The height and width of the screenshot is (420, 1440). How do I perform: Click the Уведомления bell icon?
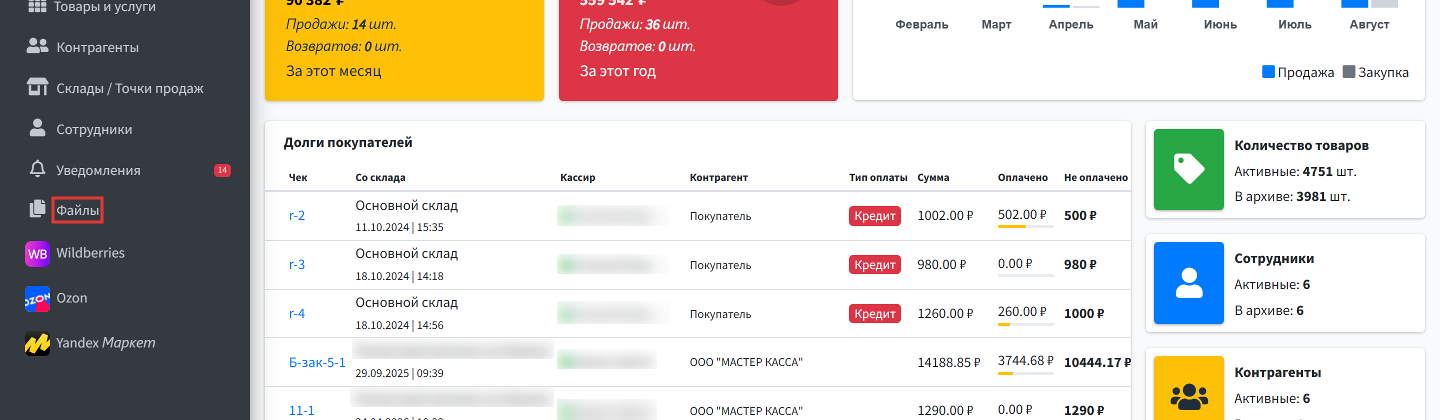tap(38, 169)
